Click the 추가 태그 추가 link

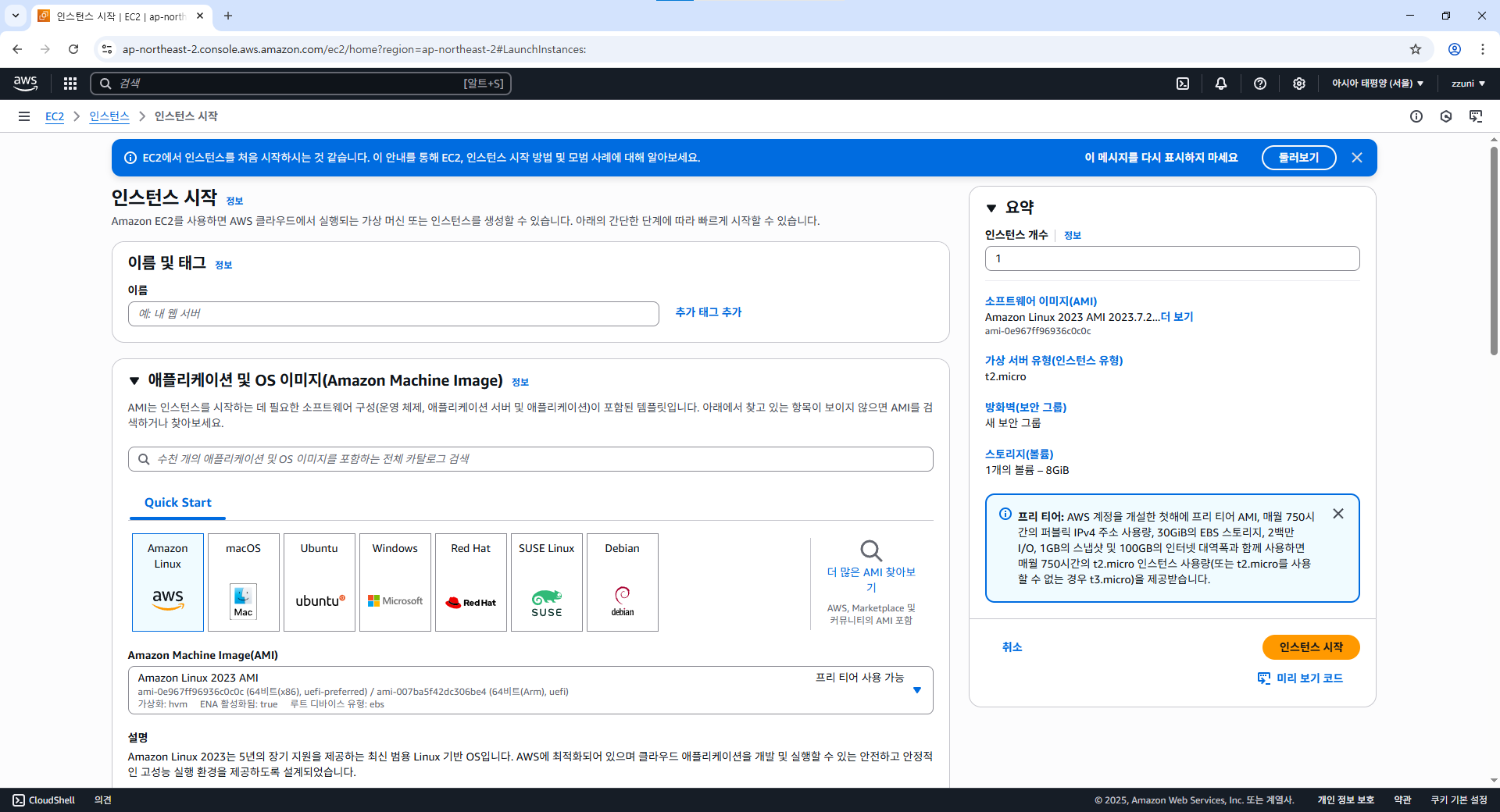(709, 312)
